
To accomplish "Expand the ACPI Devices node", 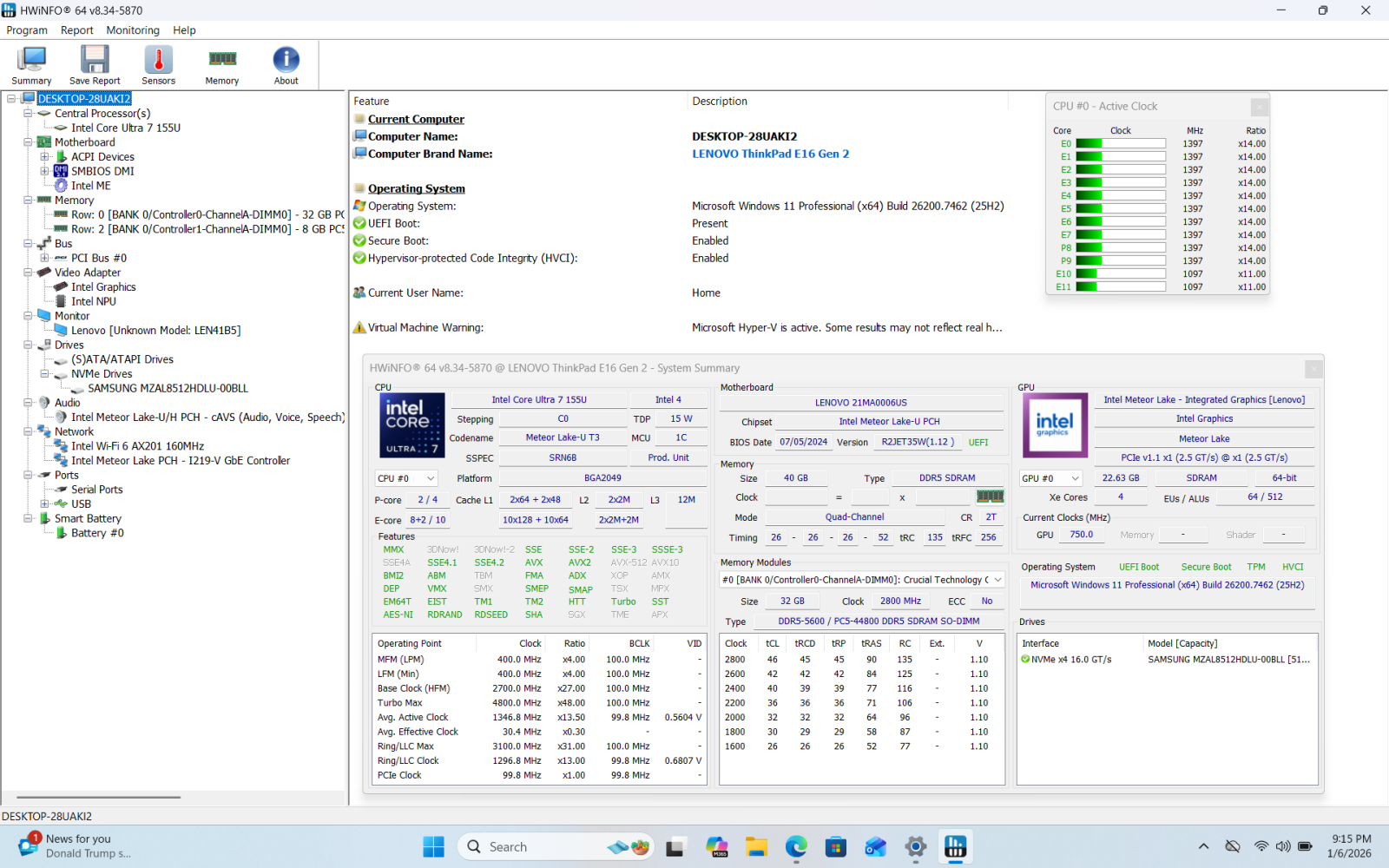I will (44, 156).
